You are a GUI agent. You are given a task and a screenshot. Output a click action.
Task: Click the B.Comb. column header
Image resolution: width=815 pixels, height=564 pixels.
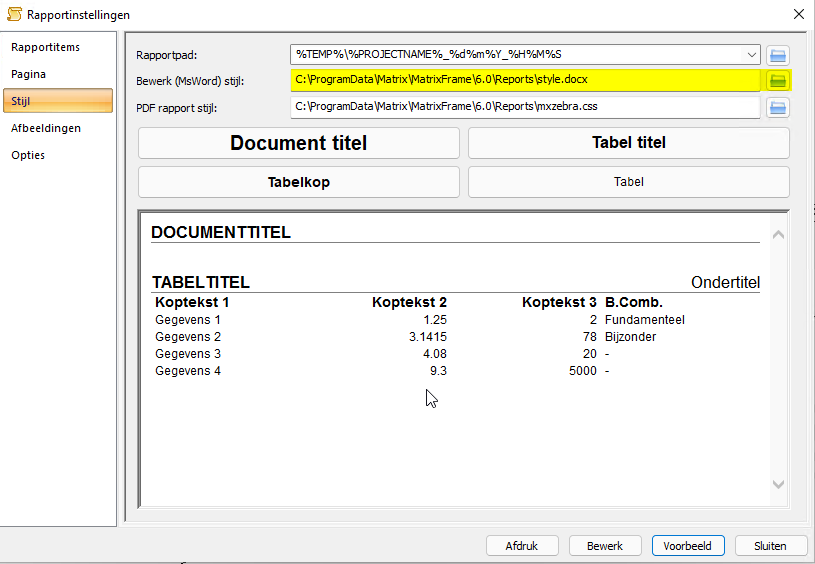point(634,303)
